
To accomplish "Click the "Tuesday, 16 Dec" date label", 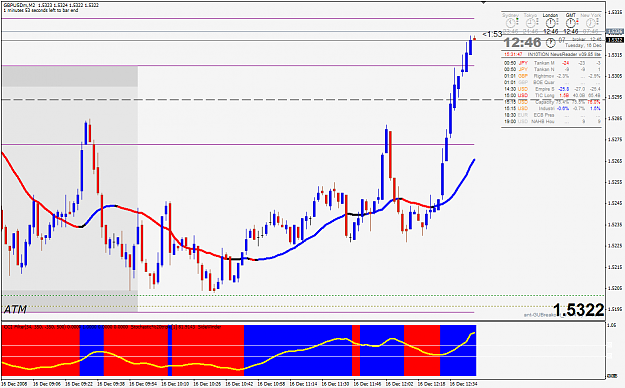I will click(x=583, y=45).
